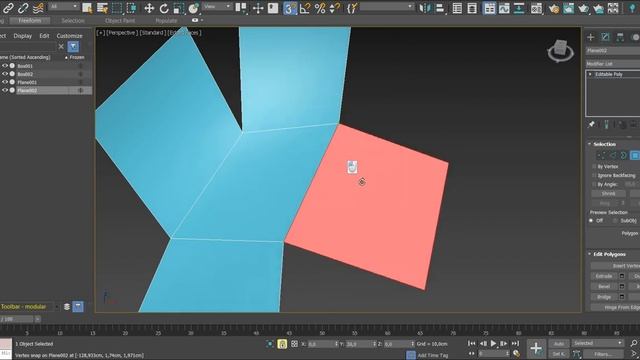Click the Unlink Selection icon

click(x=23, y=8)
